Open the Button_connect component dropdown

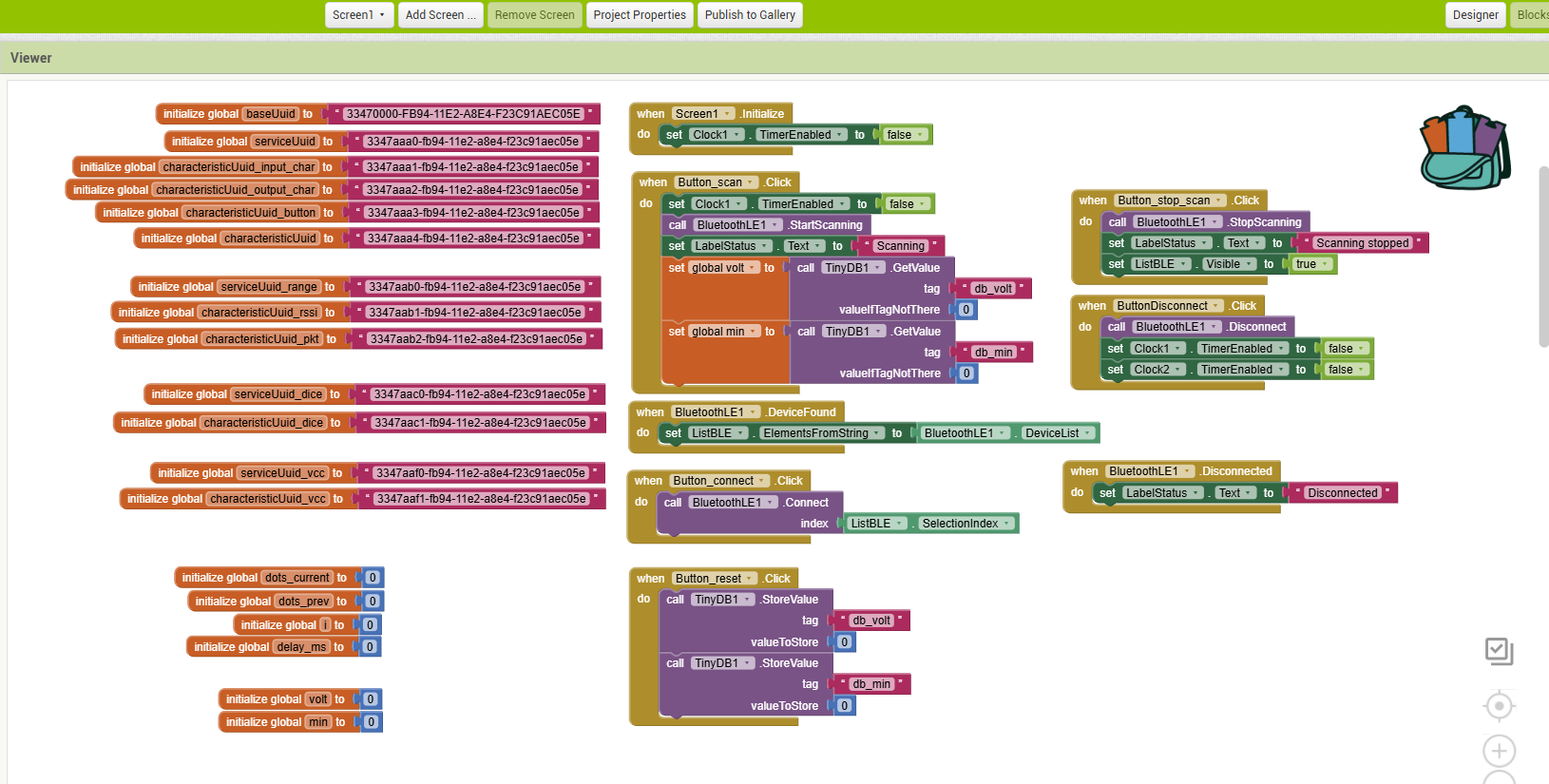coord(720,481)
